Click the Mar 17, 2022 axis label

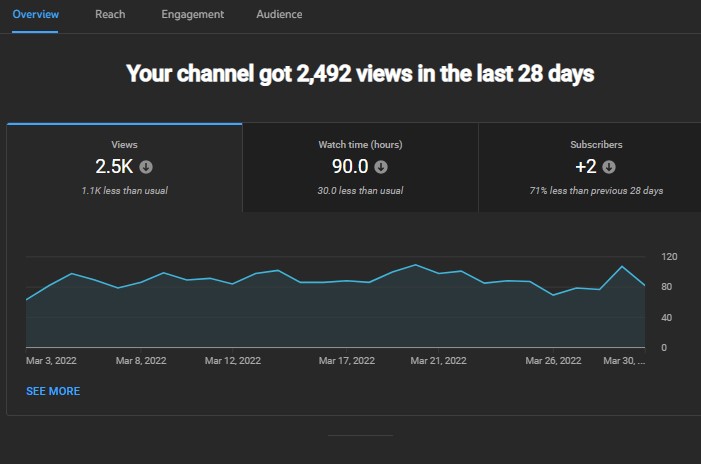coord(346,361)
